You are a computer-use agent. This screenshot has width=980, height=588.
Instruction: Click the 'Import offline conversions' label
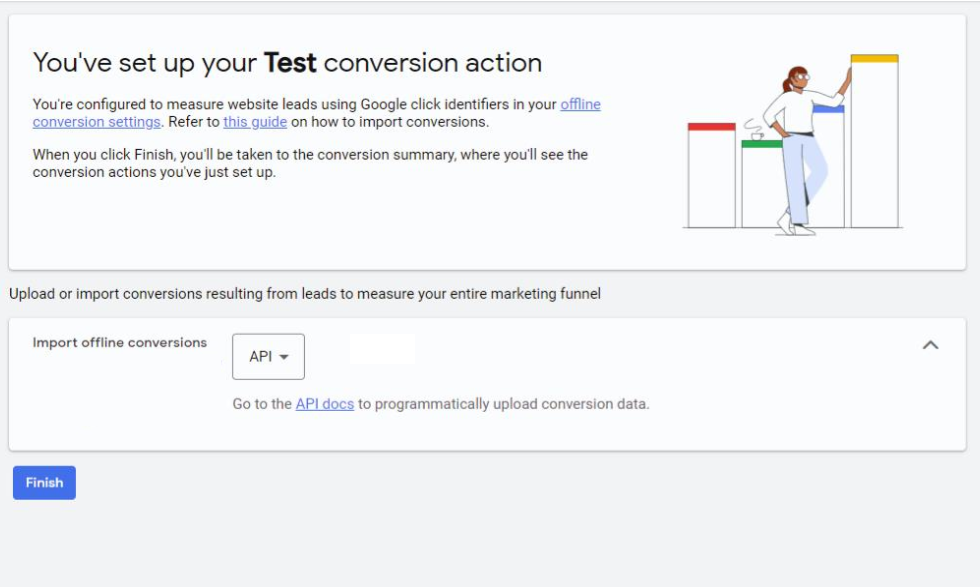tap(119, 342)
